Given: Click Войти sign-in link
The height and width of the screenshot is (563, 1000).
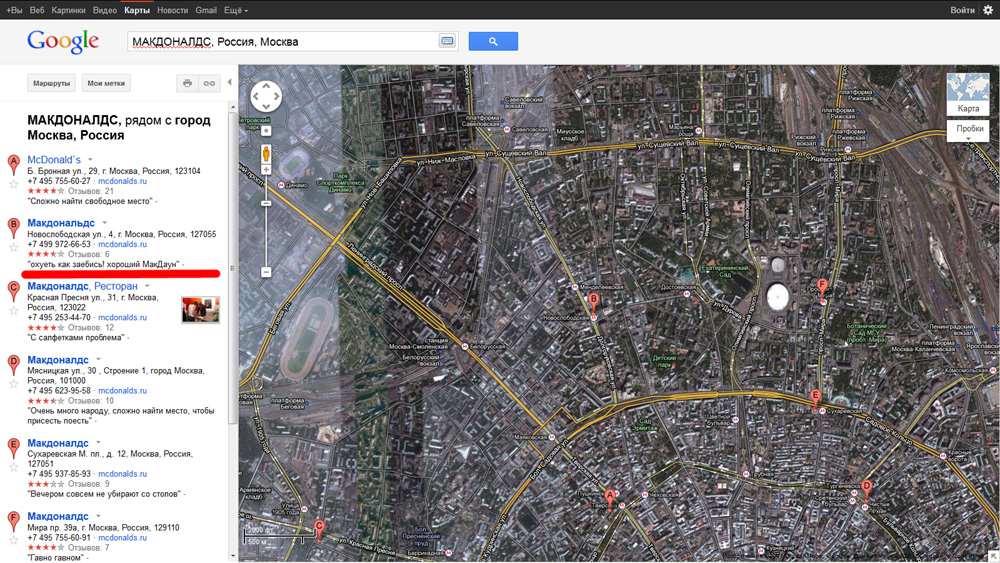Looking at the screenshot, I should (x=962, y=10).
